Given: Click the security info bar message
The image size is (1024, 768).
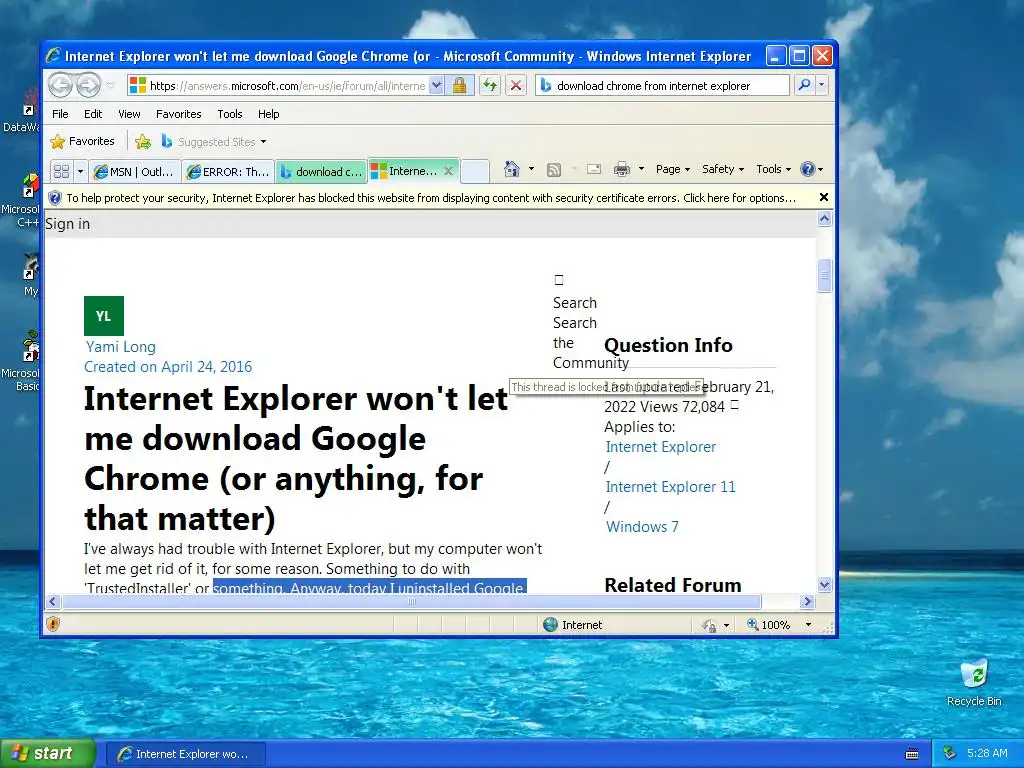Looking at the screenshot, I should (x=431, y=198).
